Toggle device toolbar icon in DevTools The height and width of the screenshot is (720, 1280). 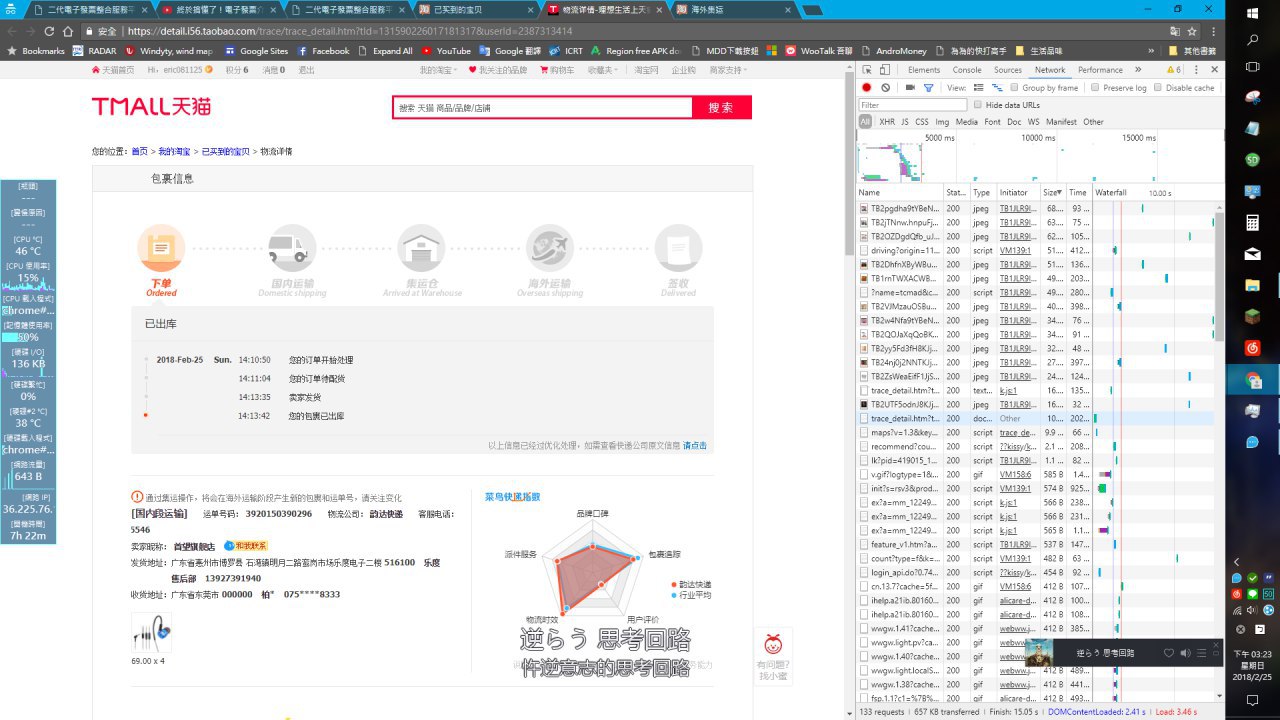point(885,70)
